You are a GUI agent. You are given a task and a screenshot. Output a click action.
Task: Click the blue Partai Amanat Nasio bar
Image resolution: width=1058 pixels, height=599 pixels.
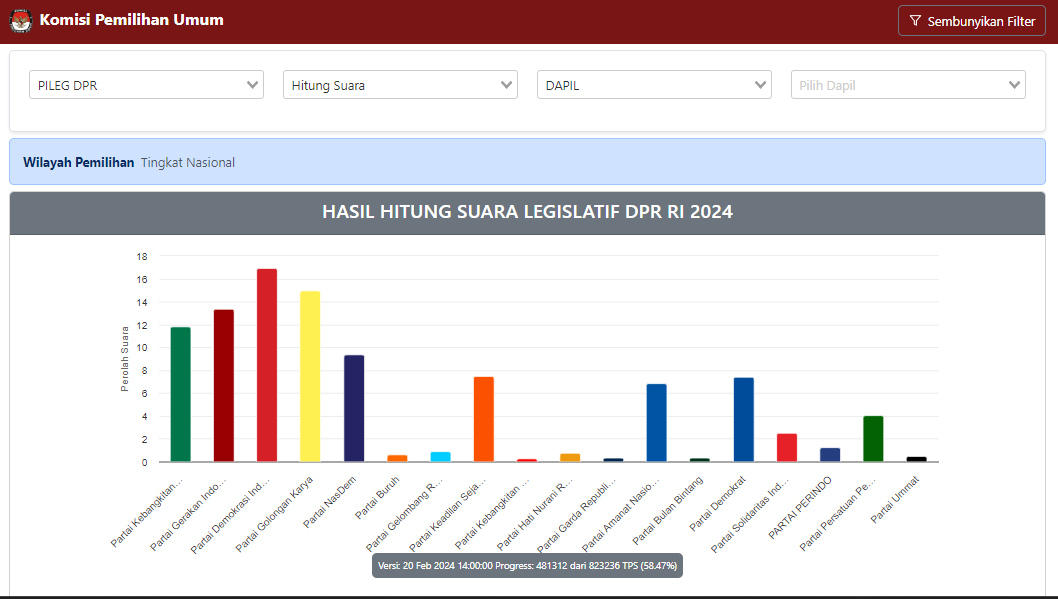coord(657,423)
